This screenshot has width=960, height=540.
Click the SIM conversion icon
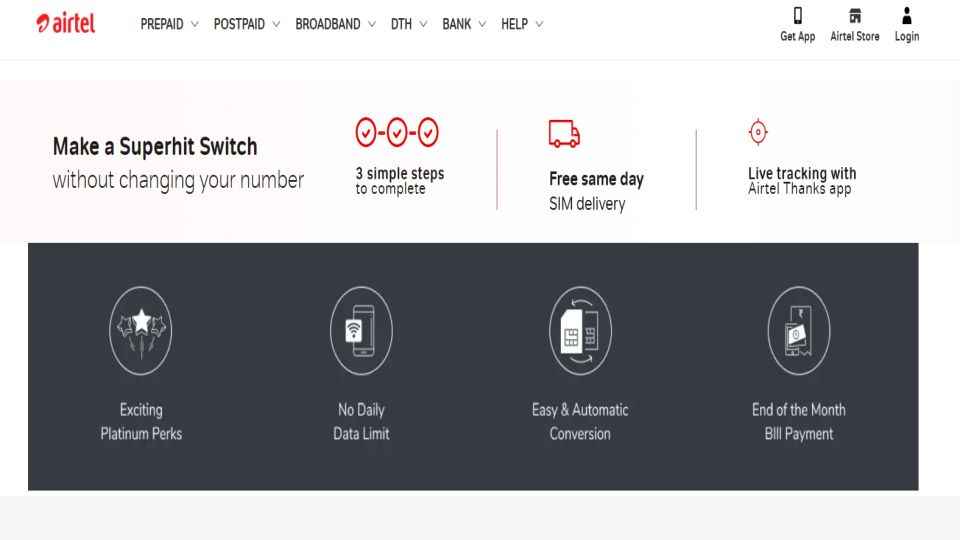[x=580, y=331]
